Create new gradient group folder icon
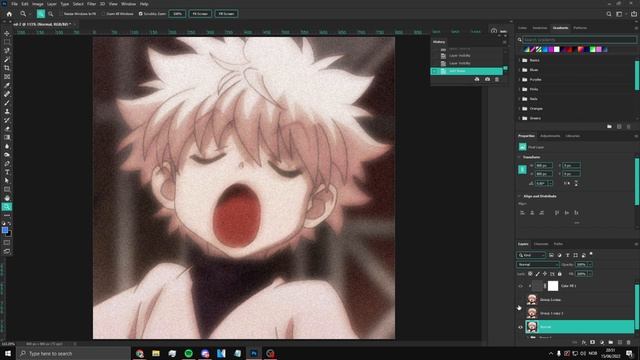640x360 pixels. (x=609, y=127)
